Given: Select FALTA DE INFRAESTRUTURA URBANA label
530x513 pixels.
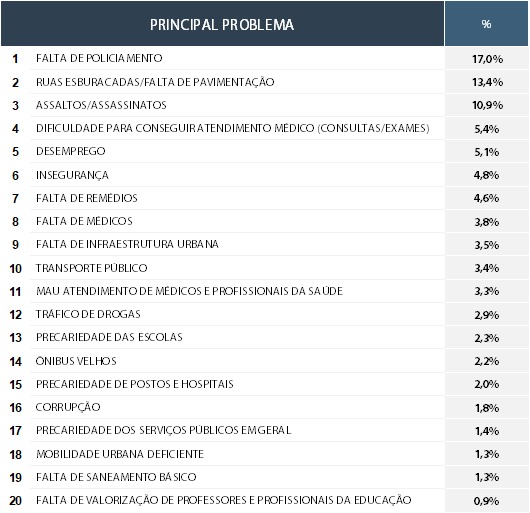Looking at the screenshot, I should 127,244.
